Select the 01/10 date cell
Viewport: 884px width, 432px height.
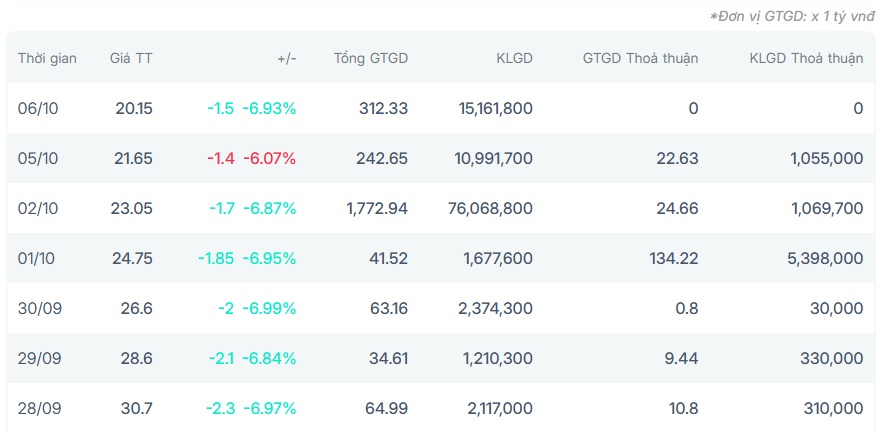pos(37,258)
